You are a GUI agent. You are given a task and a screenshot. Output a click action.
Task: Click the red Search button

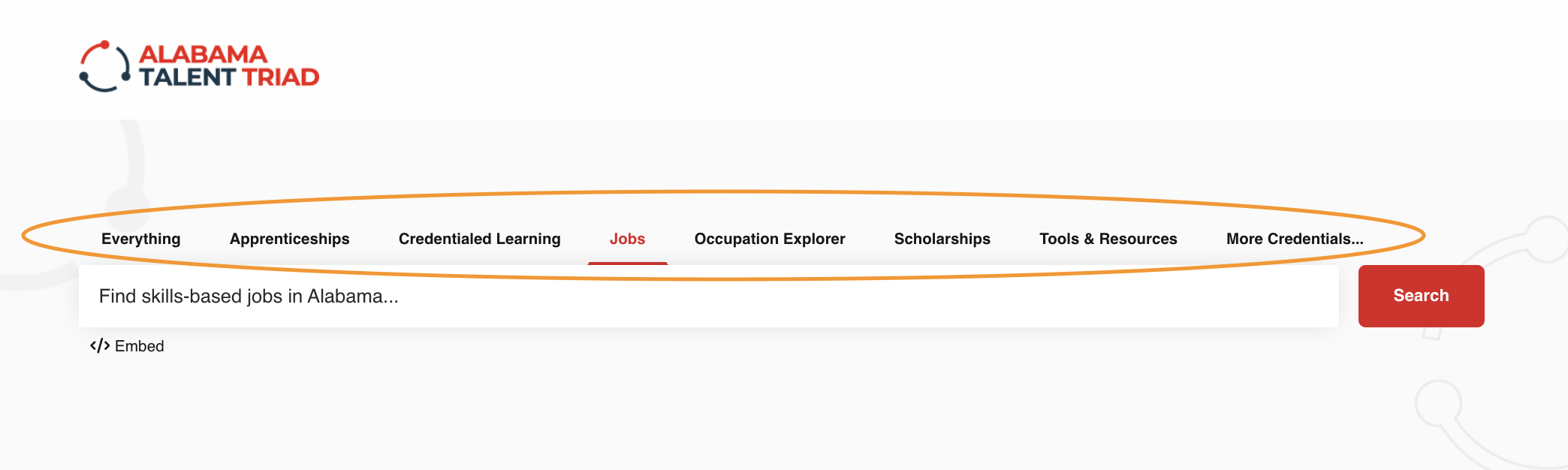click(1421, 296)
